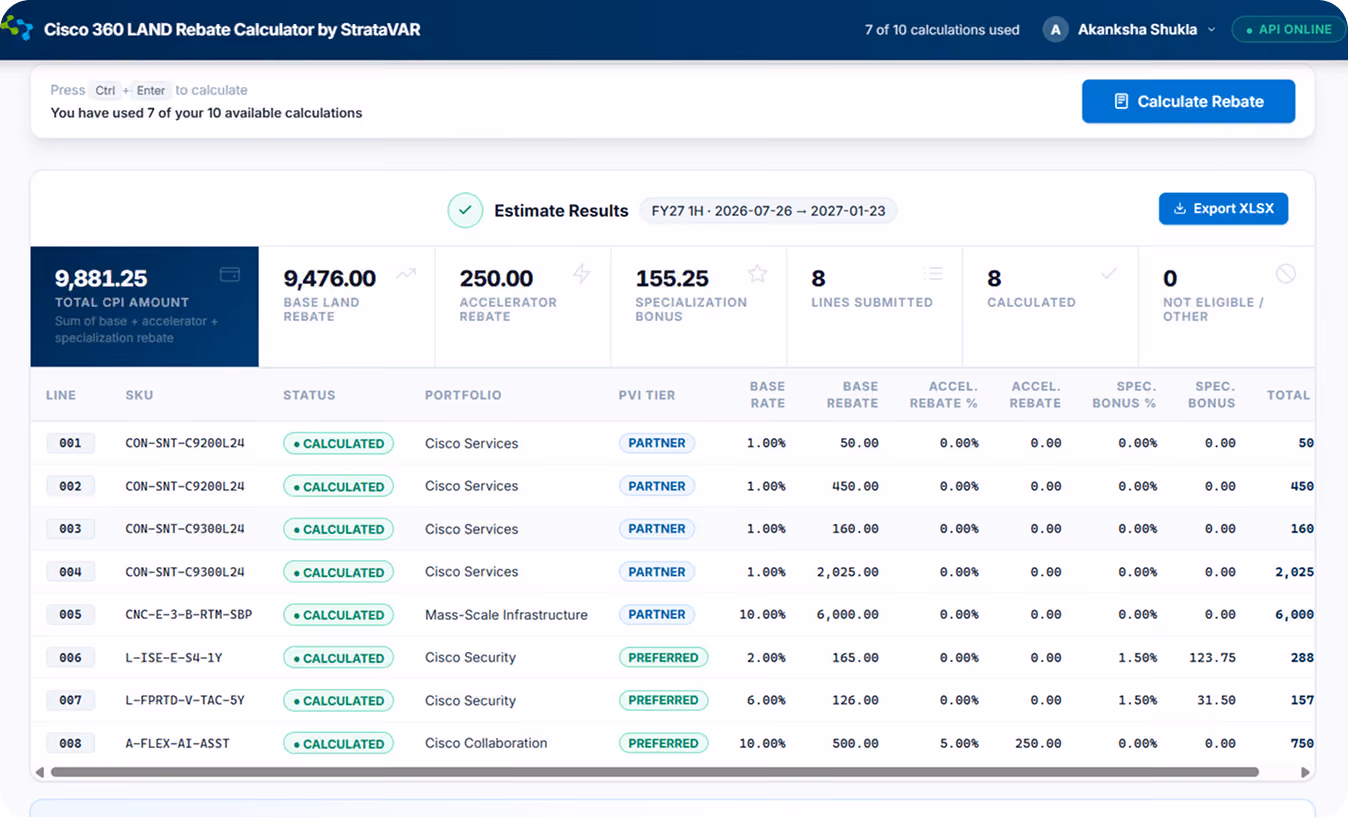Click the lightning icon on Accelerator Rebate
Viewport: 1348px width, 818px height.
[x=582, y=273]
